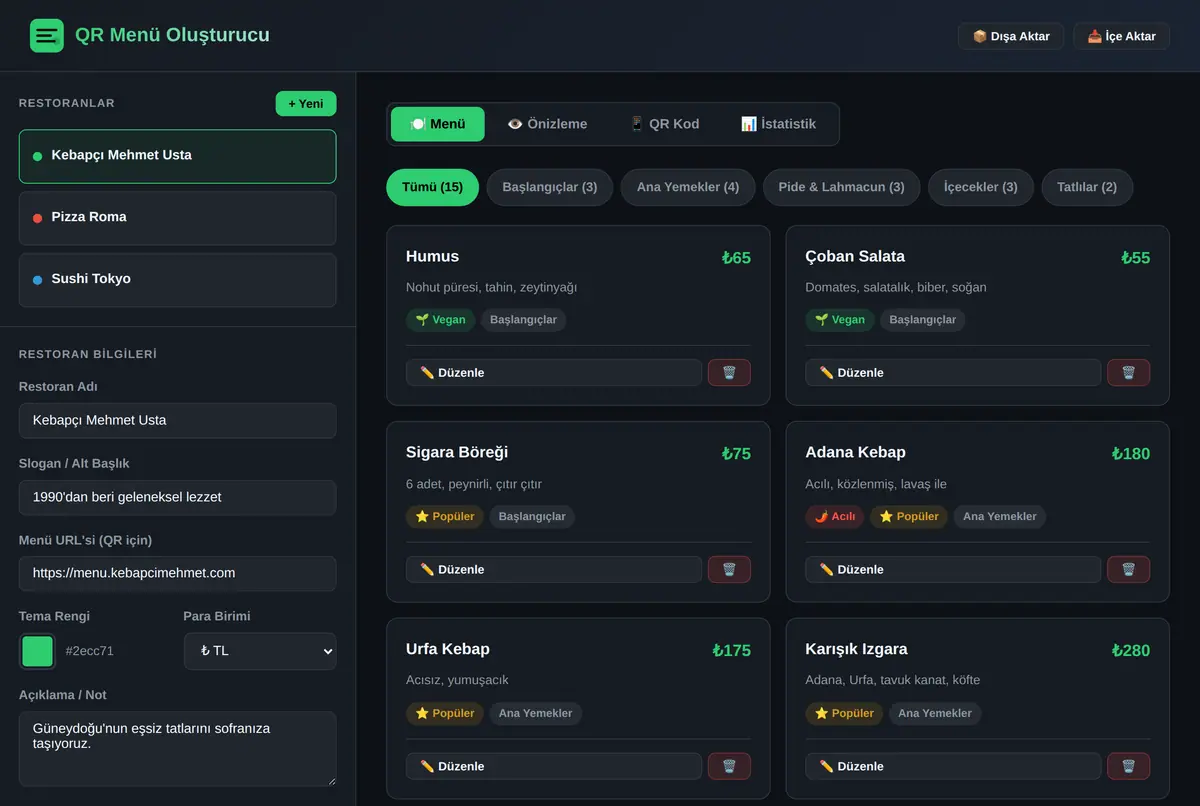Edit the Çoban Salata item
This screenshot has height=806, width=1200.
click(953, 373)
